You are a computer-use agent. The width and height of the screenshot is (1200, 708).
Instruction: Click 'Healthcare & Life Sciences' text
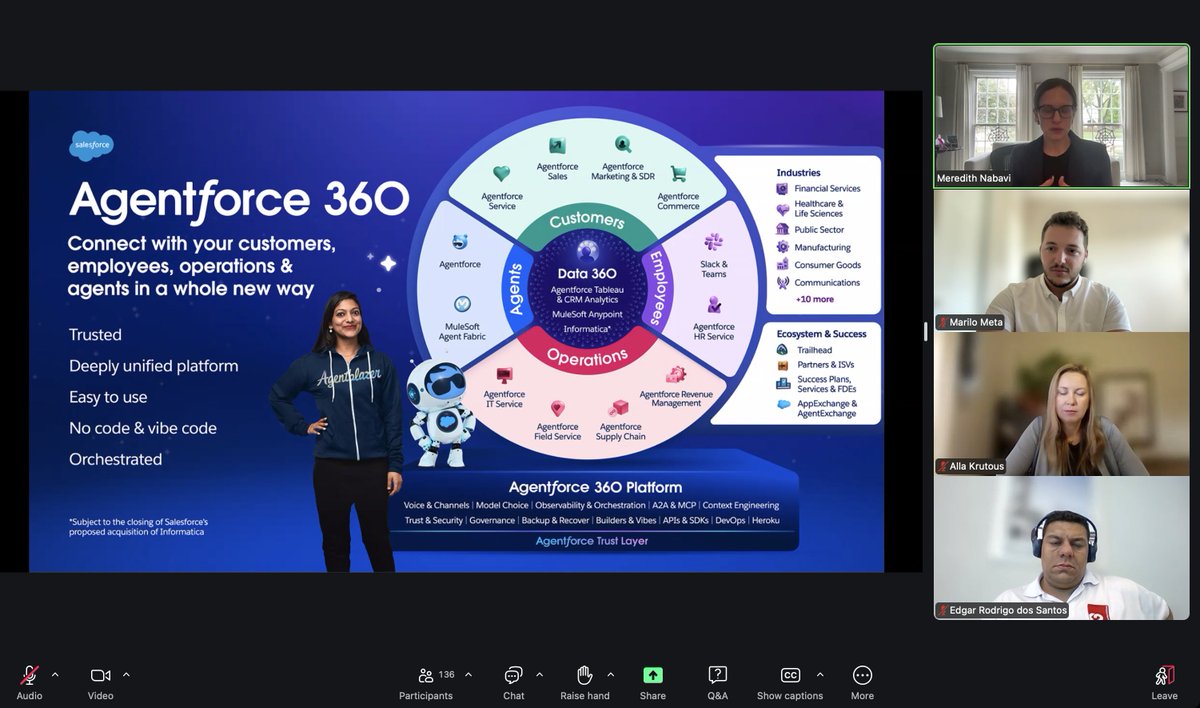tap(819, 209)
